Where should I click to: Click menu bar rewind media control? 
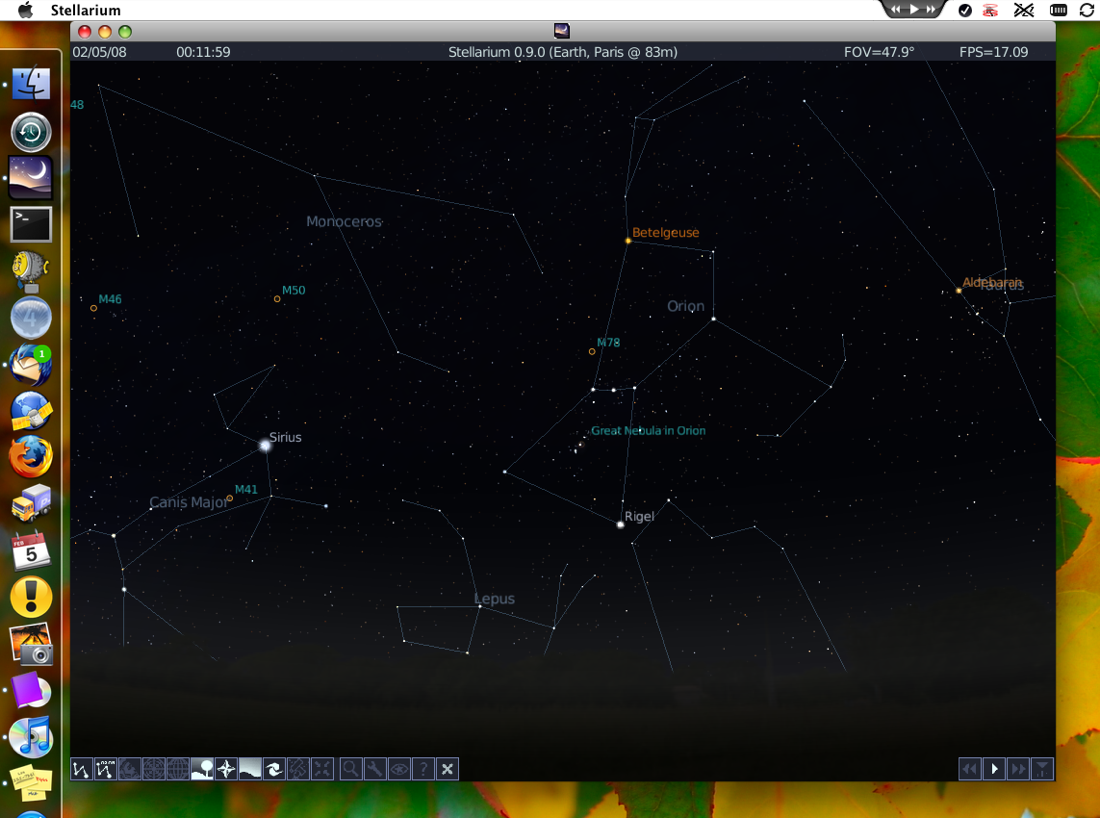896,9
